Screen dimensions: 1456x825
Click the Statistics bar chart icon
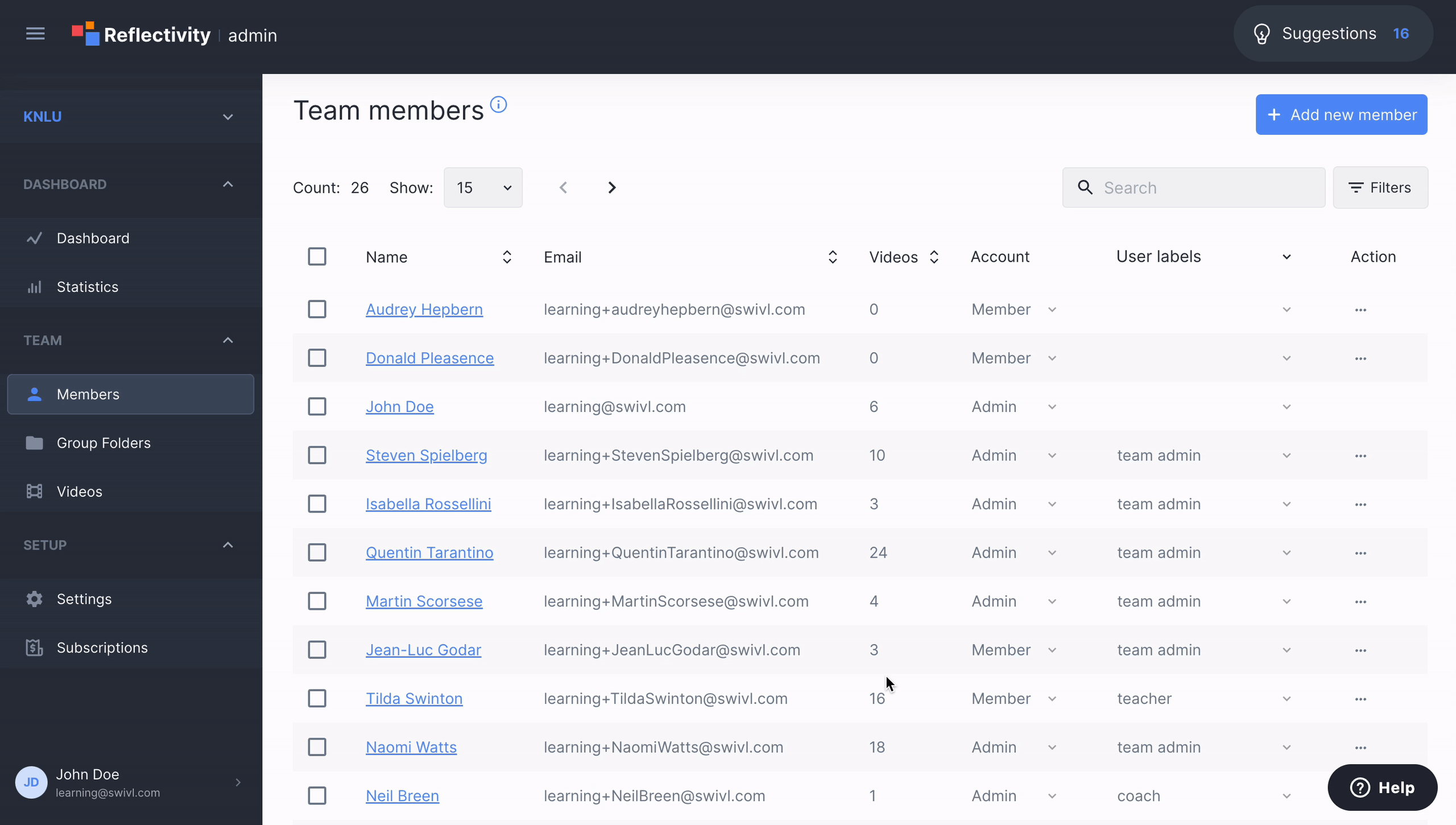34,286
